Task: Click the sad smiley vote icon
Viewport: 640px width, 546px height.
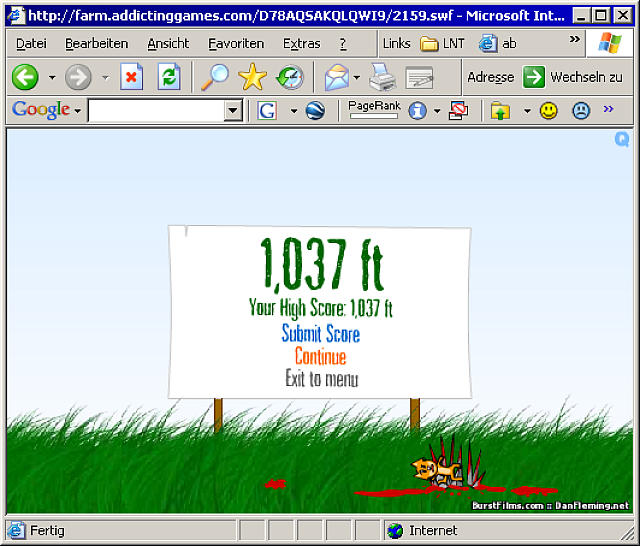Action: (580, 111)
